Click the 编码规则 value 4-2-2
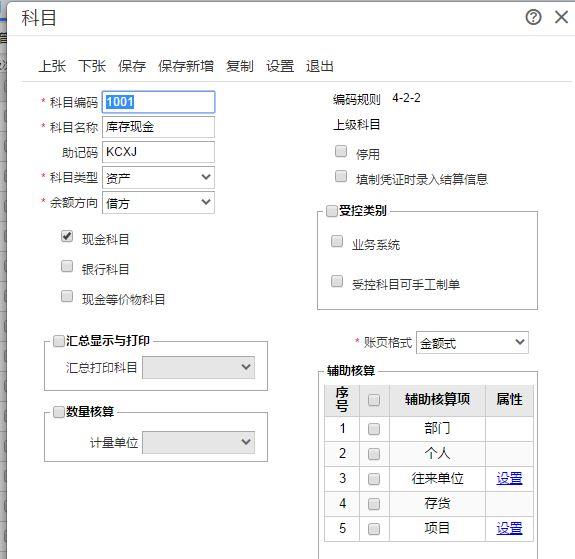This screenshot has height=559, width=575. pos(406,98)
